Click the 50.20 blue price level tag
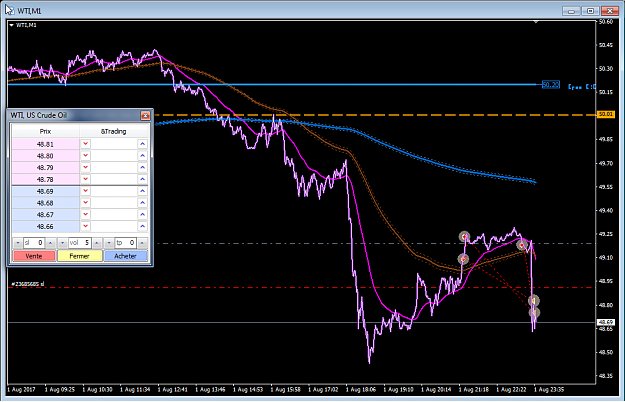The height and width of the screenshot is (402, 625). click(551, 84)
